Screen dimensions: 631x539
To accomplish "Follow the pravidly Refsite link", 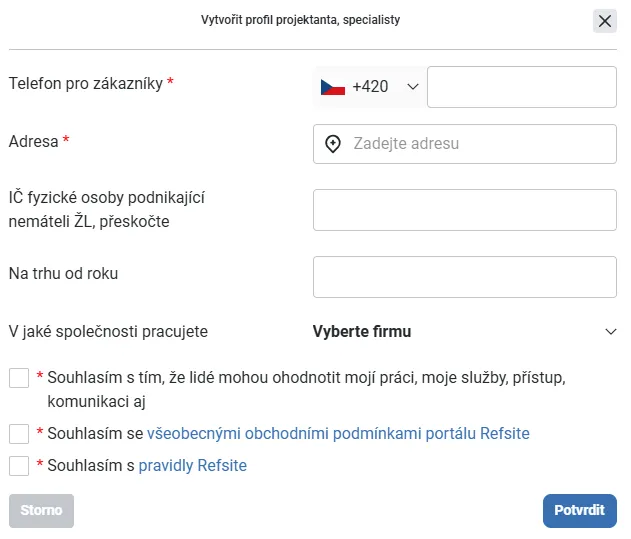I will (x=192, y=465).
